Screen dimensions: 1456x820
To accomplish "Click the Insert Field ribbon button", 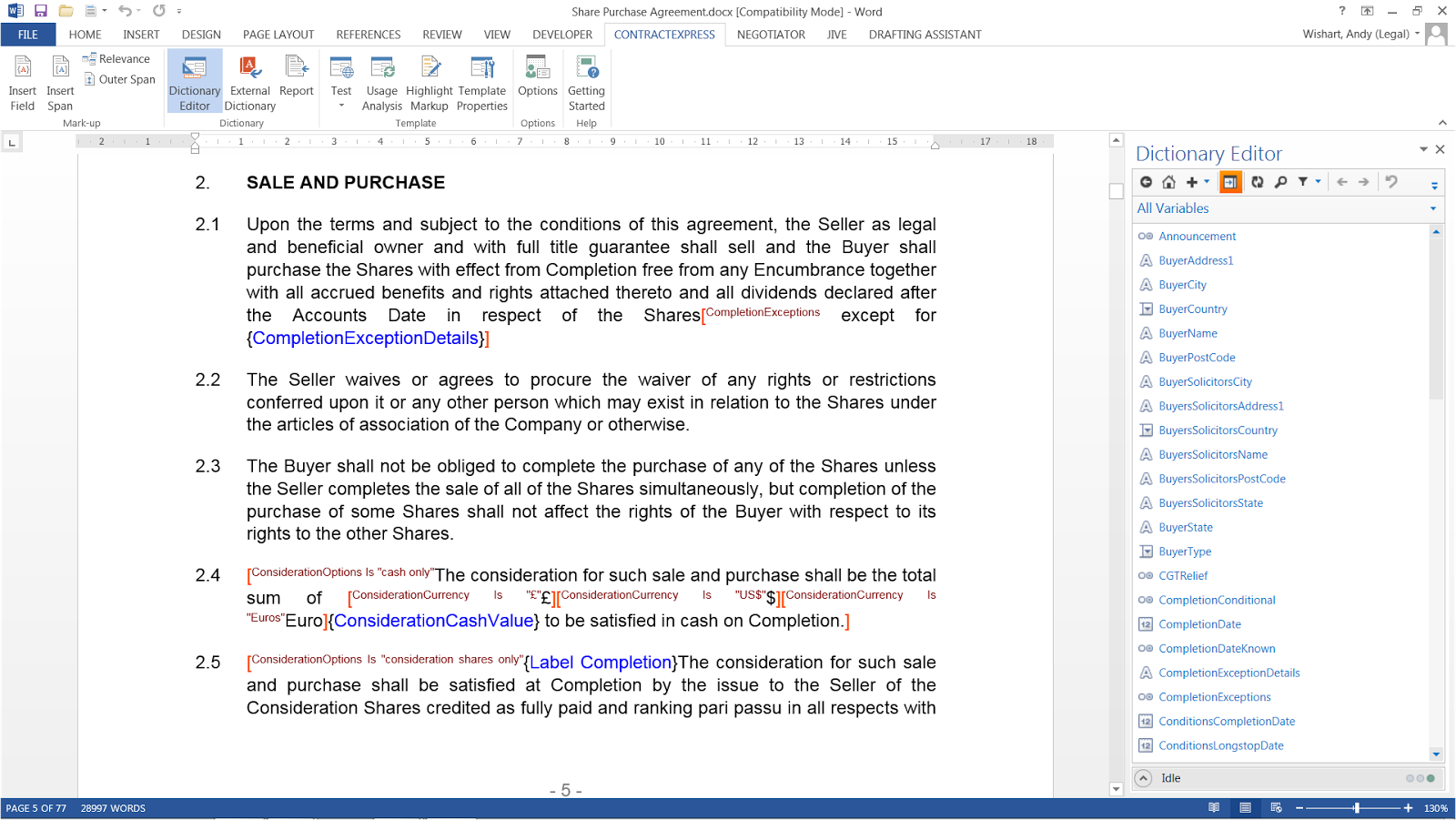I will click(23, 83).
